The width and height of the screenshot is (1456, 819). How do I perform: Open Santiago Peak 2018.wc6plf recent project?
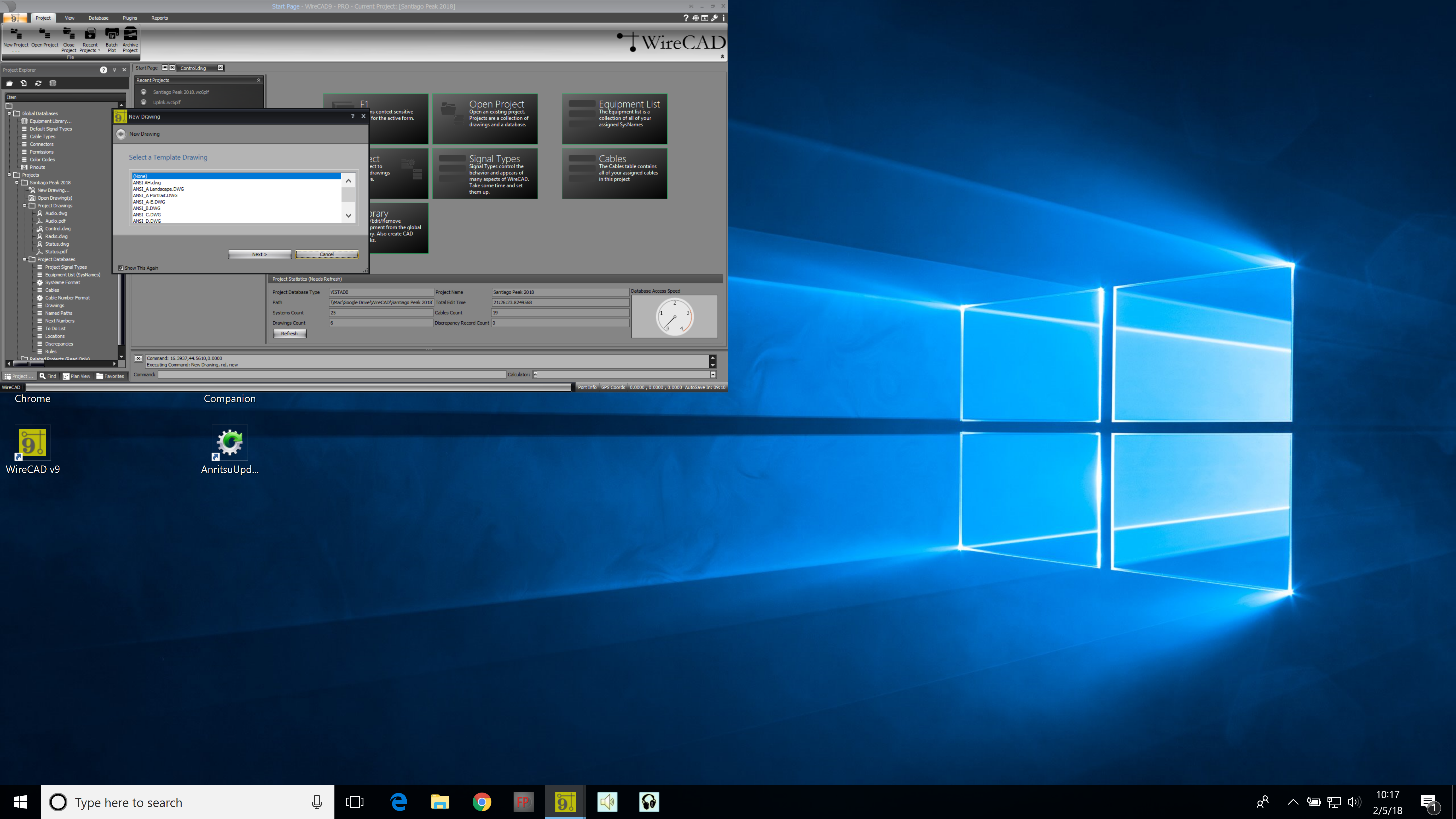(x=181, y=92)
